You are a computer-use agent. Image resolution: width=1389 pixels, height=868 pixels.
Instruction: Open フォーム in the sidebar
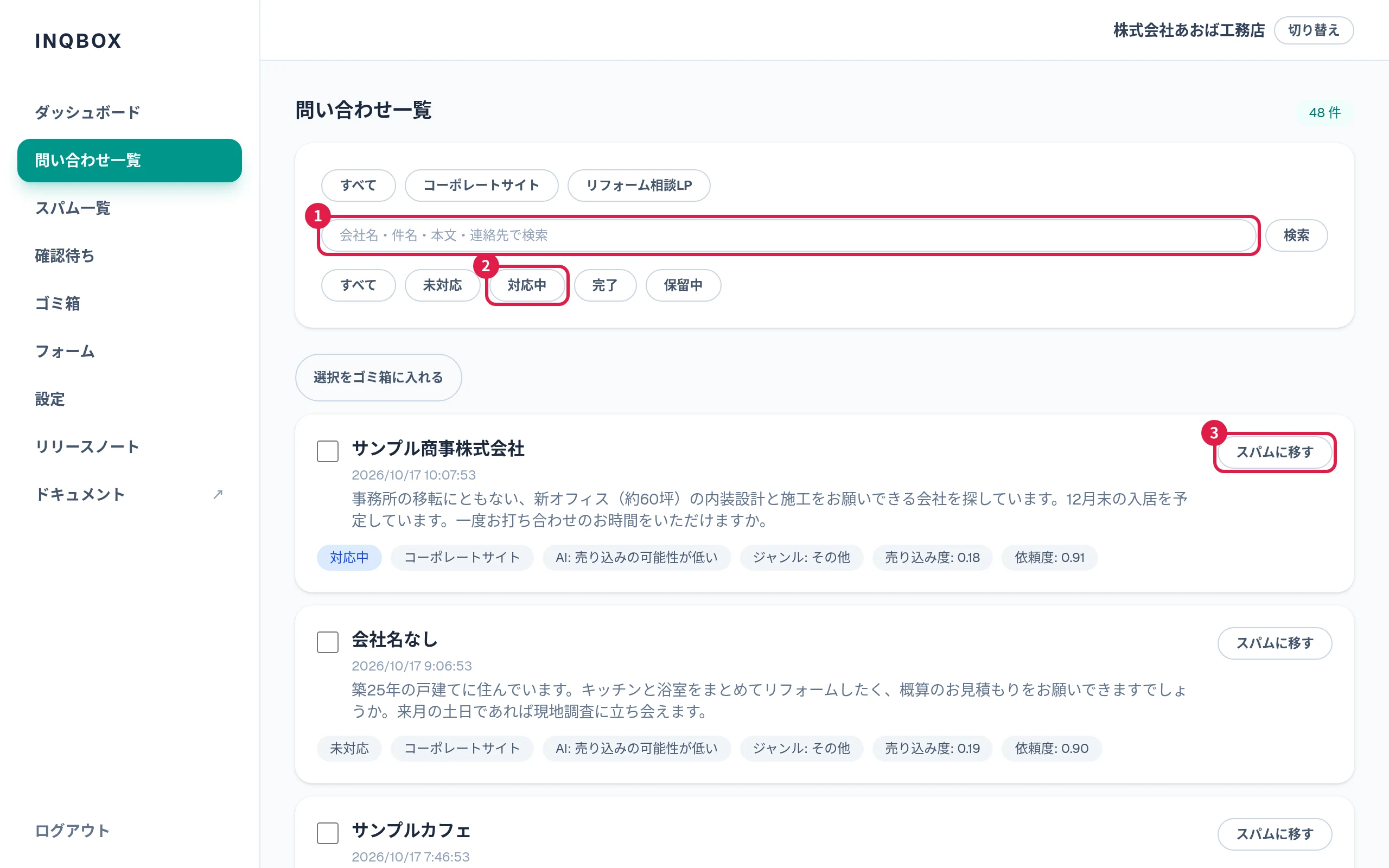tap(130, 352)
